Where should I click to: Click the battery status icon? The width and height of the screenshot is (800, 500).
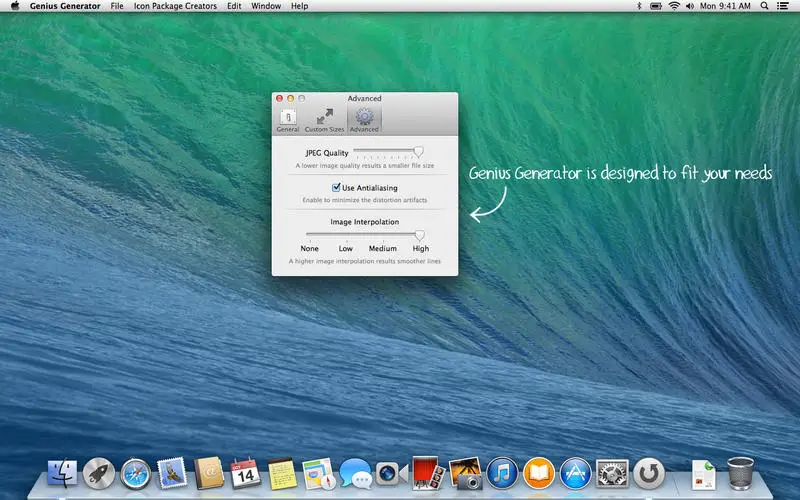pyautogui.click(x=656, y=6)
